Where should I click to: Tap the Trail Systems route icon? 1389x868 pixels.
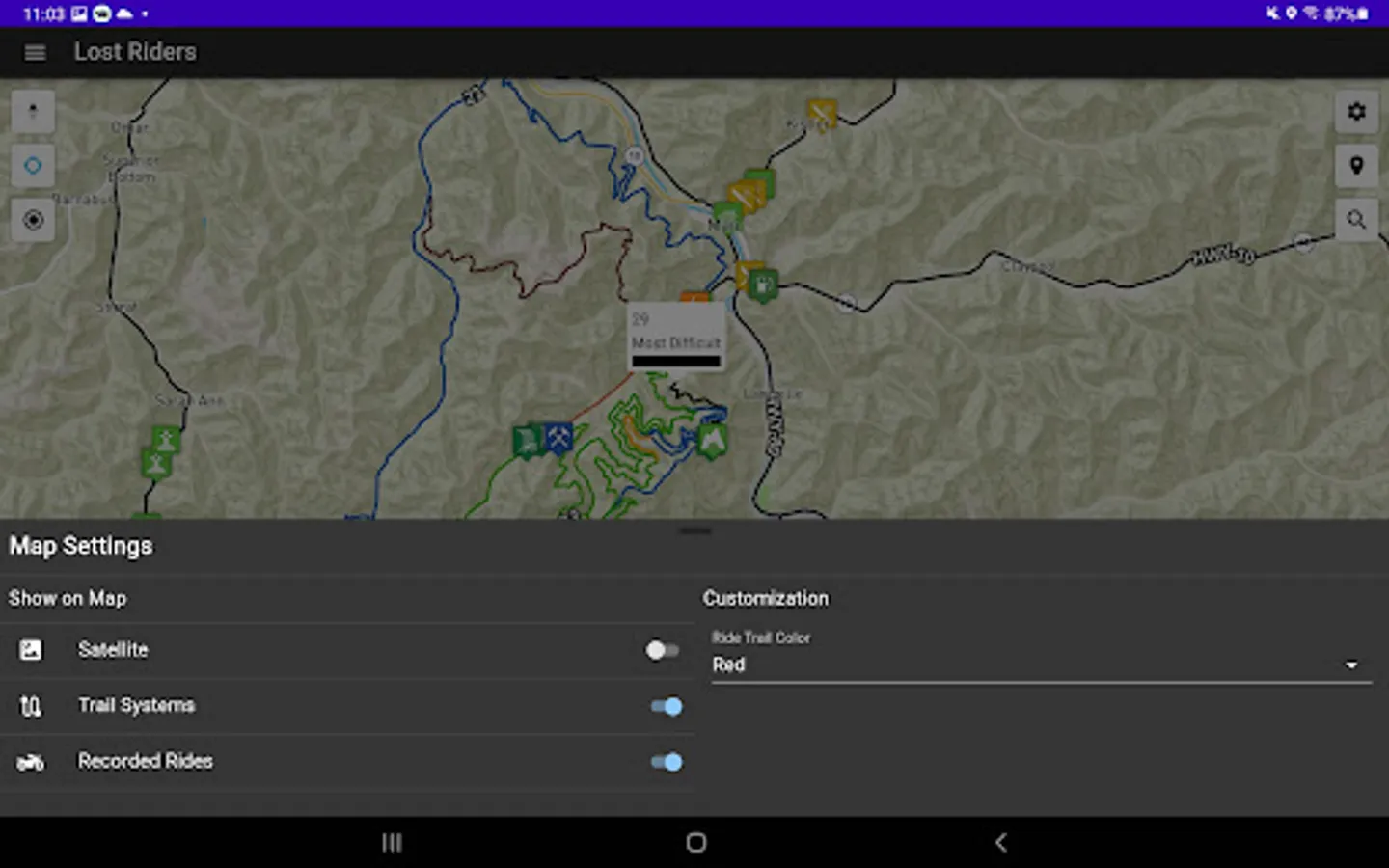(x=31, y=706)
